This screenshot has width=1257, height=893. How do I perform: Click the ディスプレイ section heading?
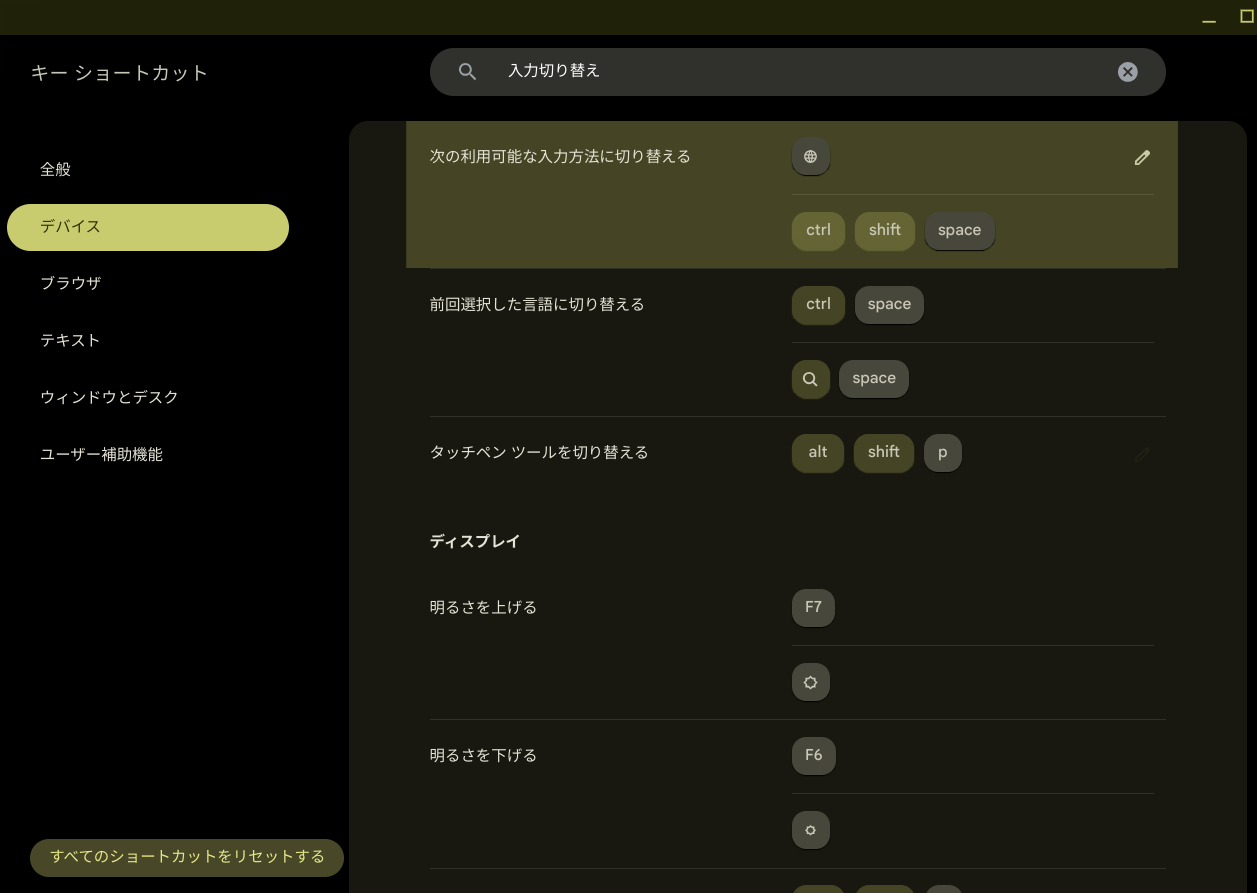point(475,541)
